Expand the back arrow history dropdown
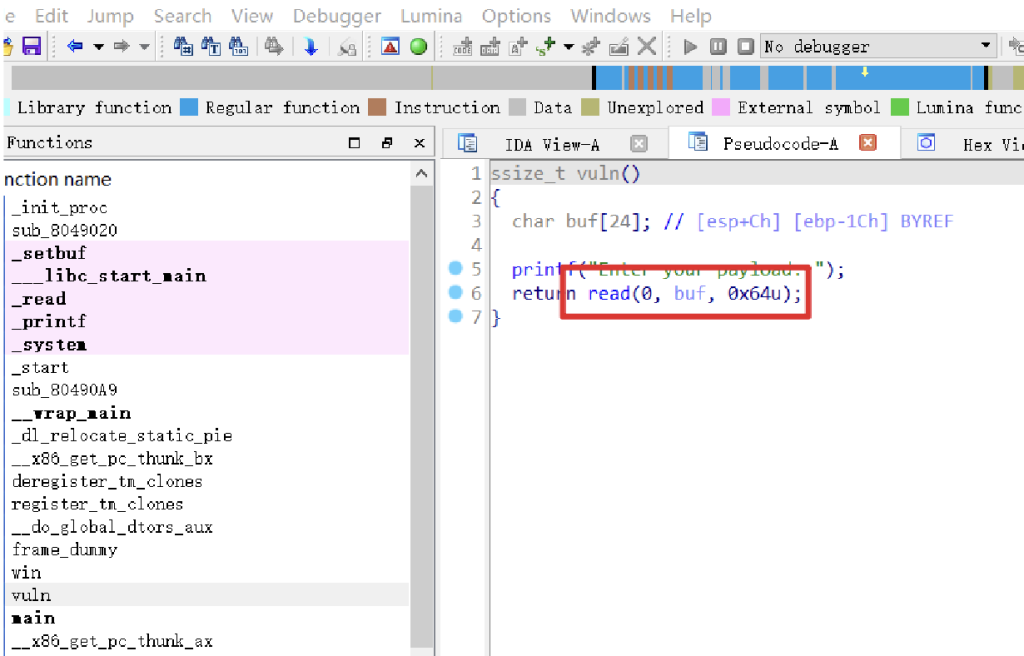This screenshot has height=656, width=1024. point(99,47)
